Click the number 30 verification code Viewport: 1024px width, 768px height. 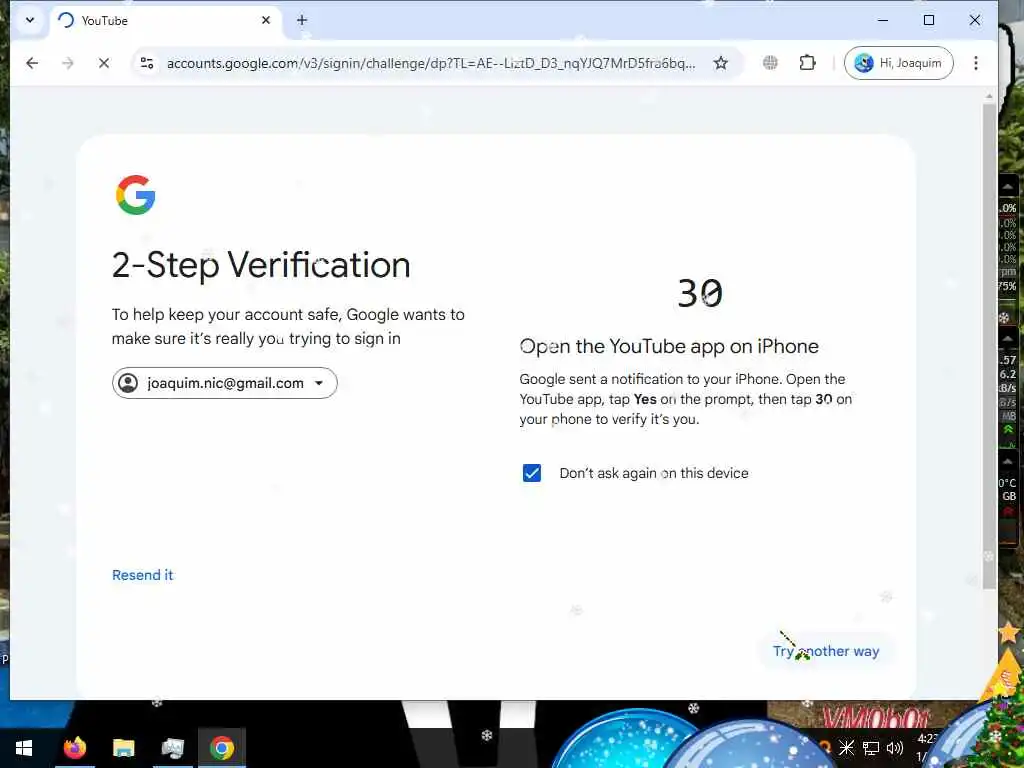(x=700, y=293)
